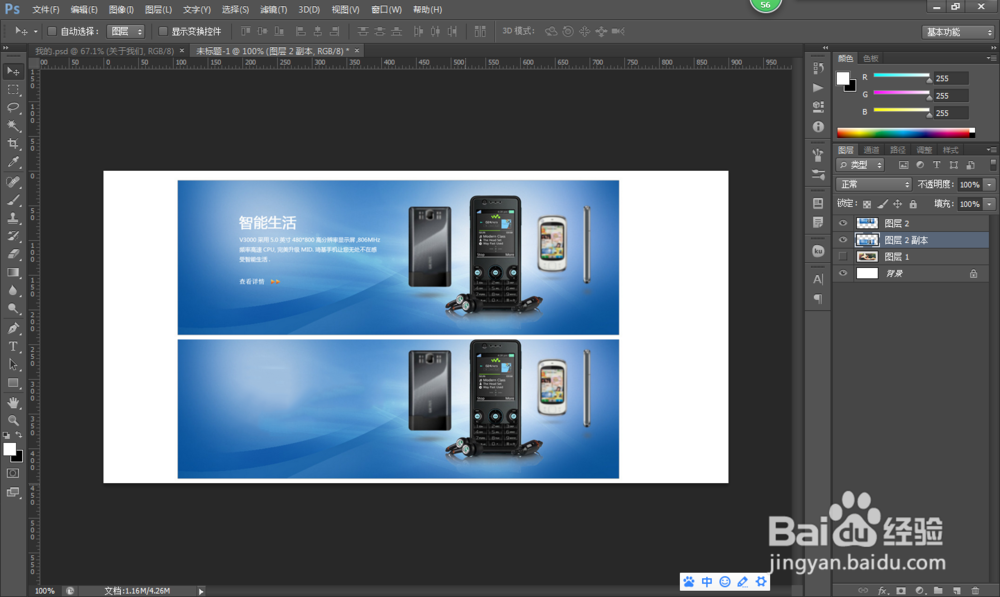Switch to the 我的.psd document tab
The height and width of the screenshot is (597, 1000).
[105, 51]
